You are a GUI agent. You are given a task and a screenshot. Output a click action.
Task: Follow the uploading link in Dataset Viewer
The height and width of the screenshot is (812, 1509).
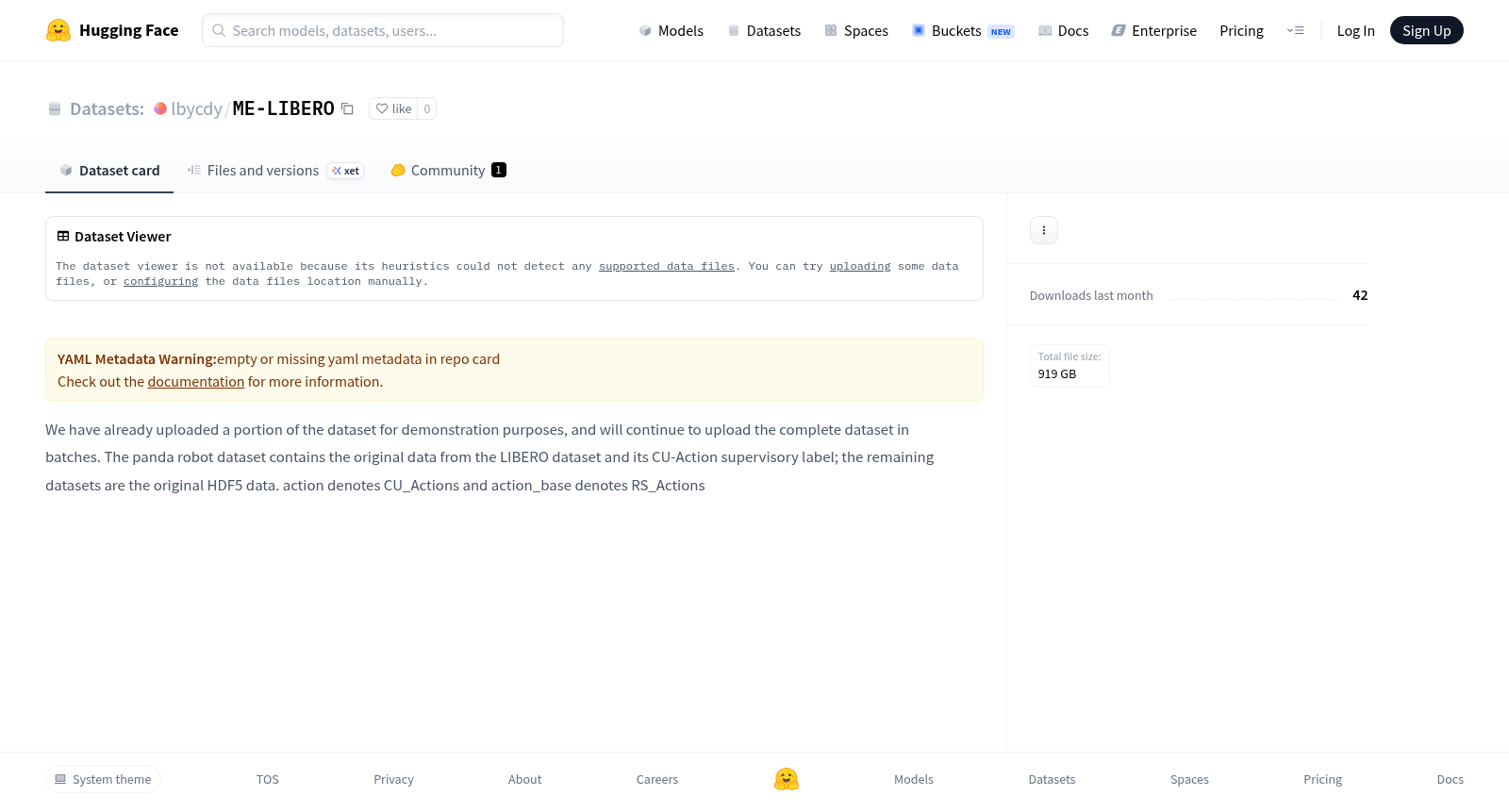[x=860, y=267]
